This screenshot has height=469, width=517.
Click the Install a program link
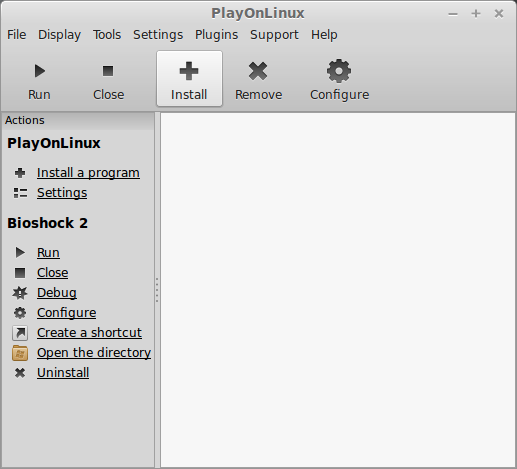(x=88, y=173)
